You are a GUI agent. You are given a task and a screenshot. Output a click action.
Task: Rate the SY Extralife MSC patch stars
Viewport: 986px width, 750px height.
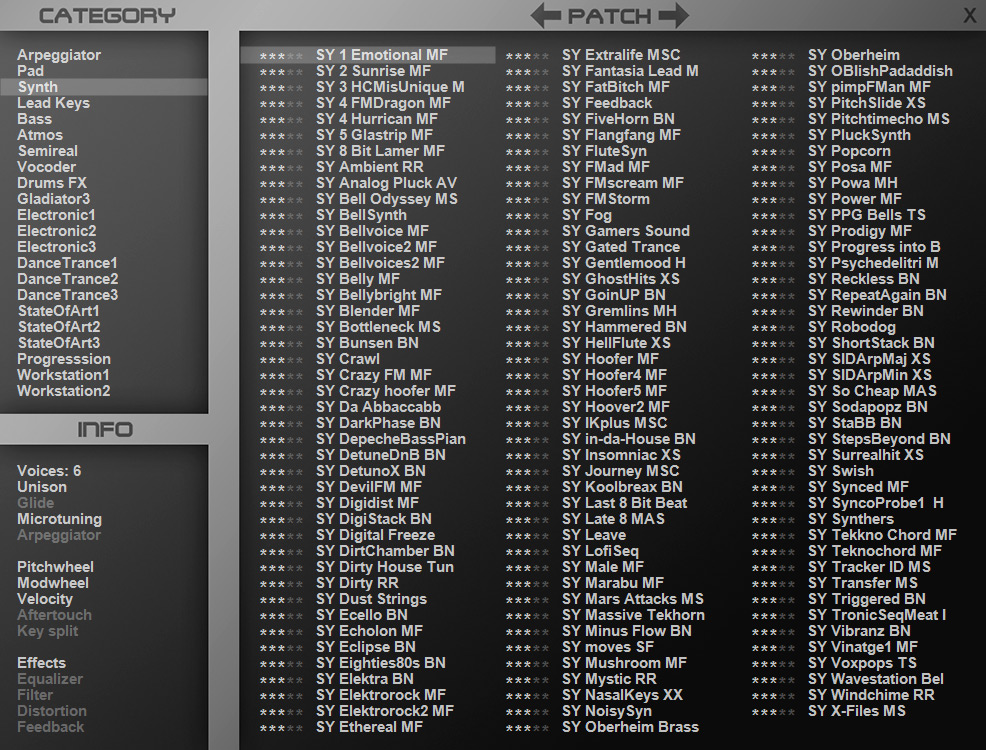[x=527, y=56]
